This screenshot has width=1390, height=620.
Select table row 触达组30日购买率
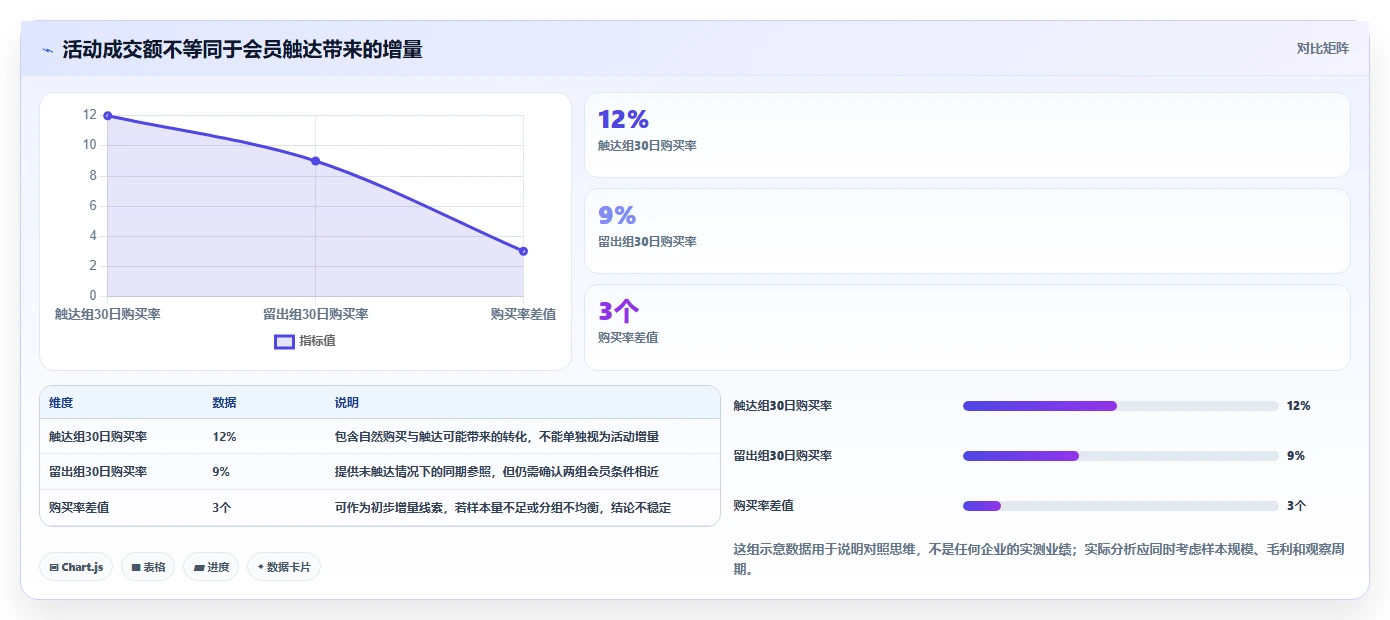point(380,437)
